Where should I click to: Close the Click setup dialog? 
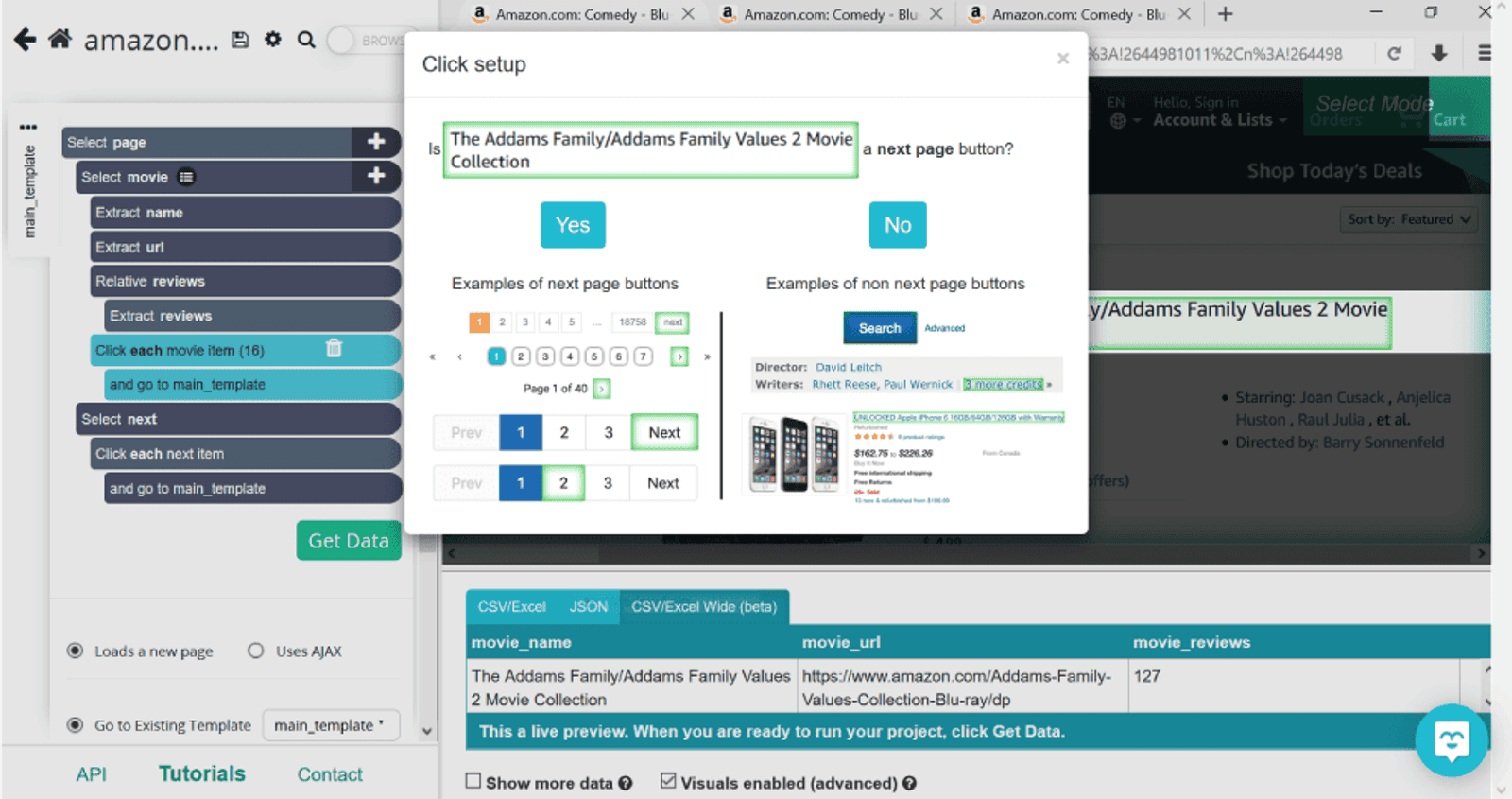[x=1063, y=59]
